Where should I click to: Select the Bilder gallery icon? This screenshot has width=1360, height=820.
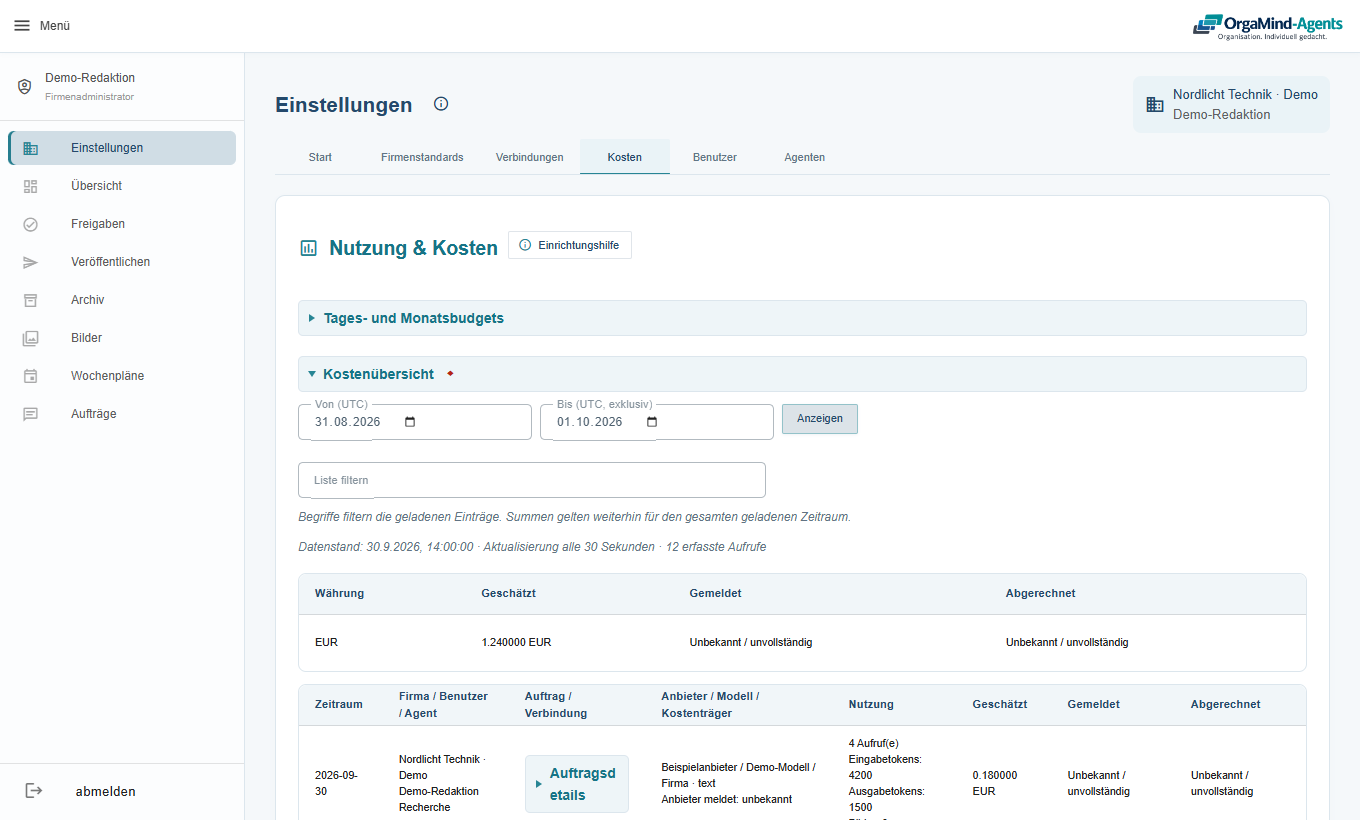click(x=30, y=338)
